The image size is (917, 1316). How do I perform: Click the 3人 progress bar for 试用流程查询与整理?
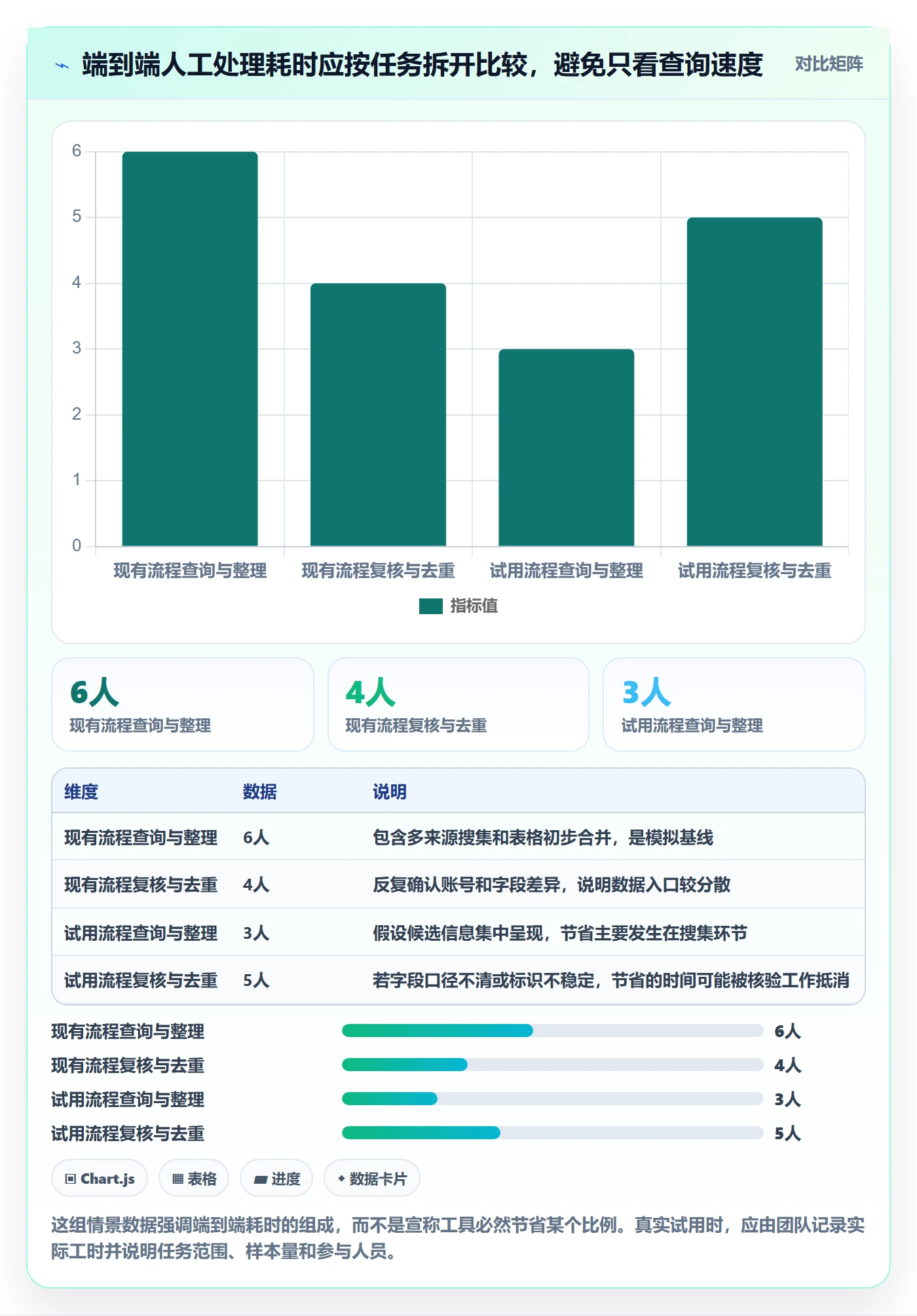point(552,1099)
